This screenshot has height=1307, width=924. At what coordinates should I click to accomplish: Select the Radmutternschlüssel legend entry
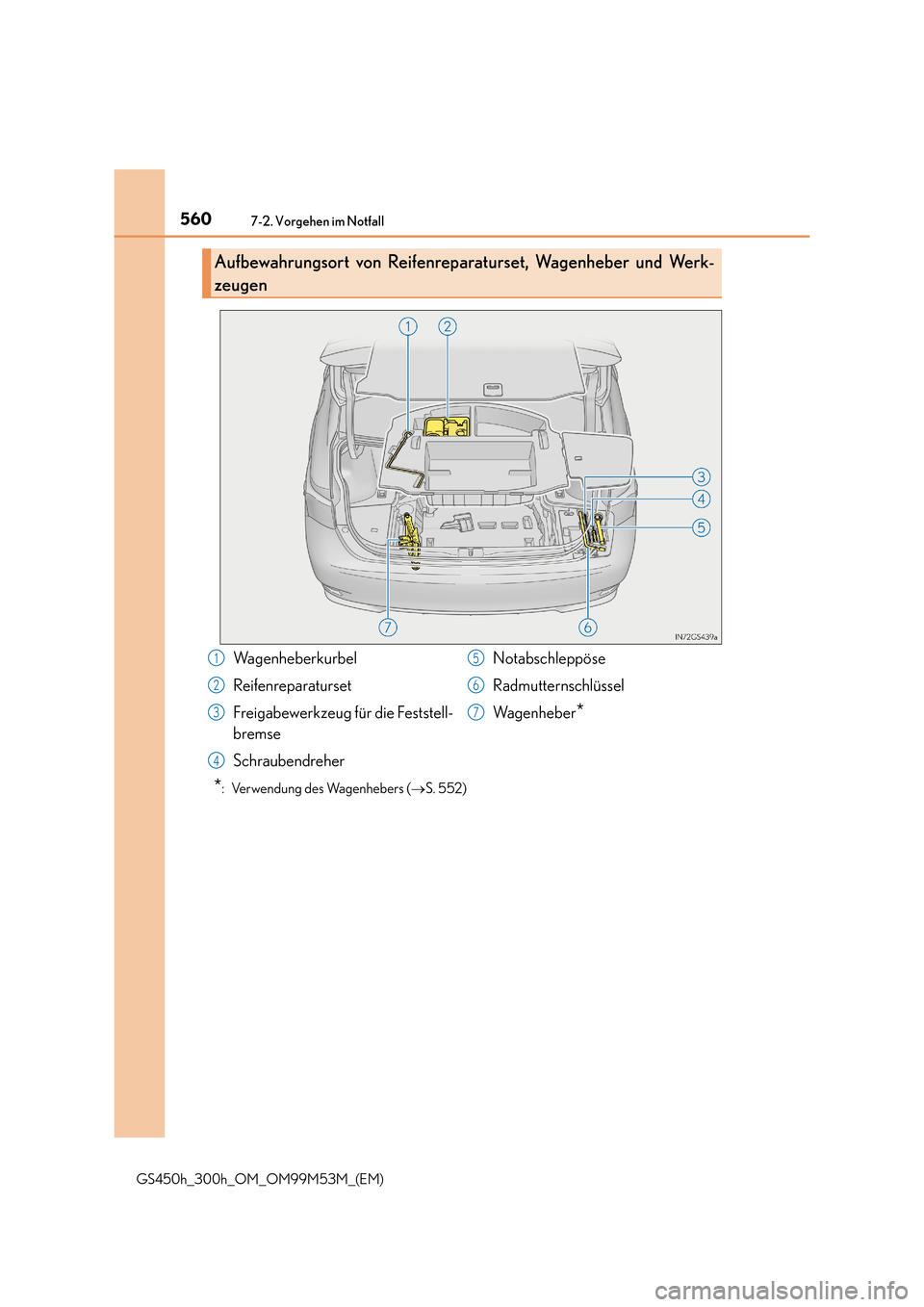pos(558,685)
